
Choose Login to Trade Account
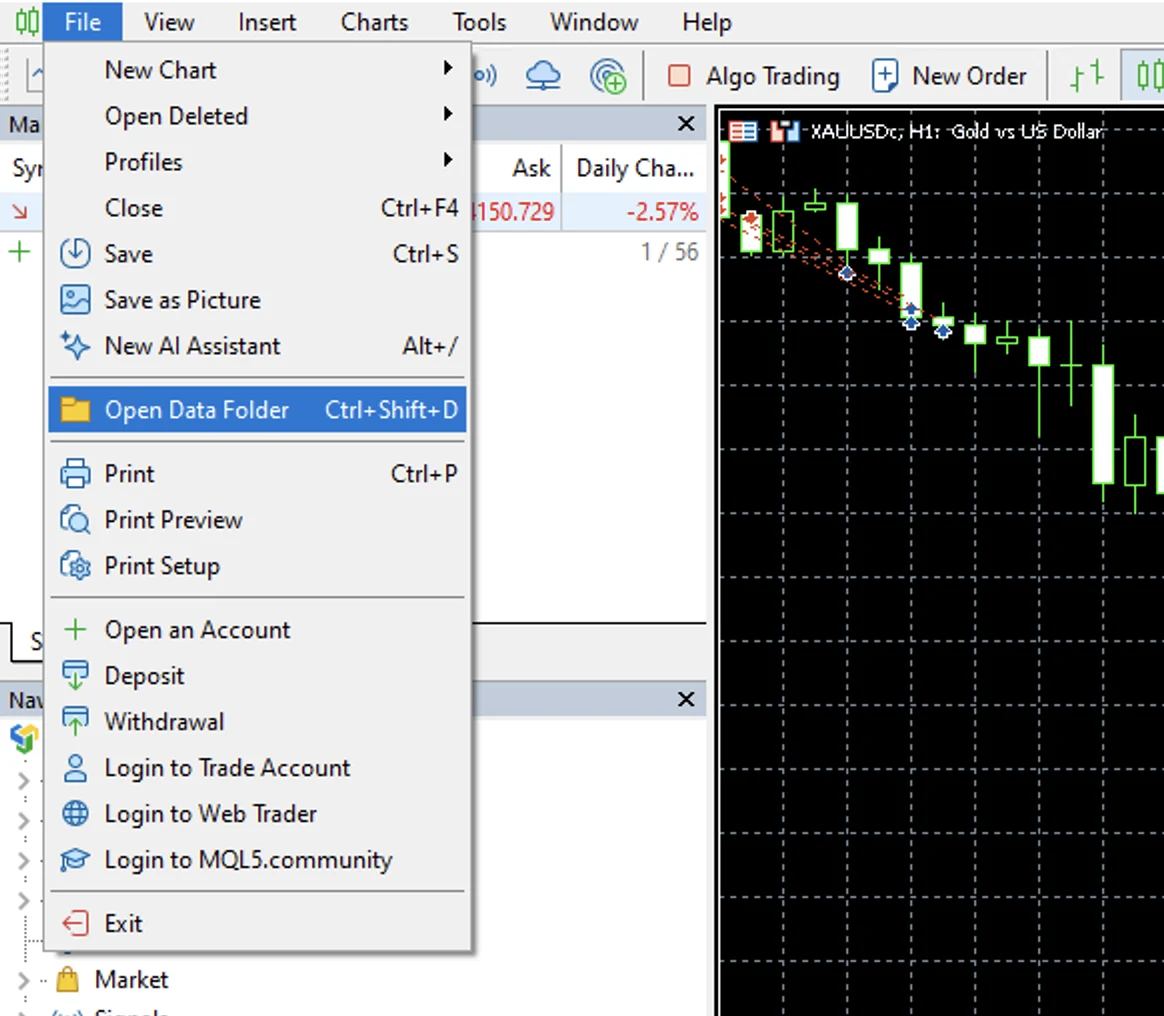click(x=257, y=767)
